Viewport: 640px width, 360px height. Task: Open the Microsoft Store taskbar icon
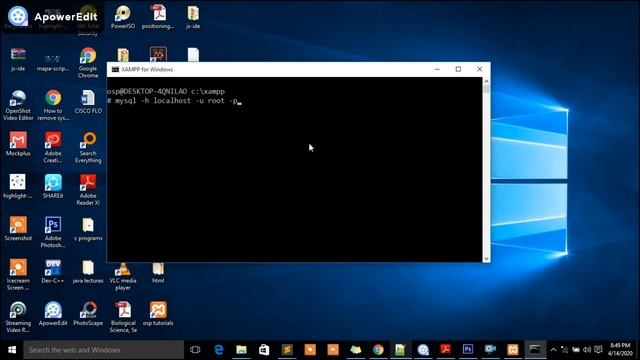(264, 350)
